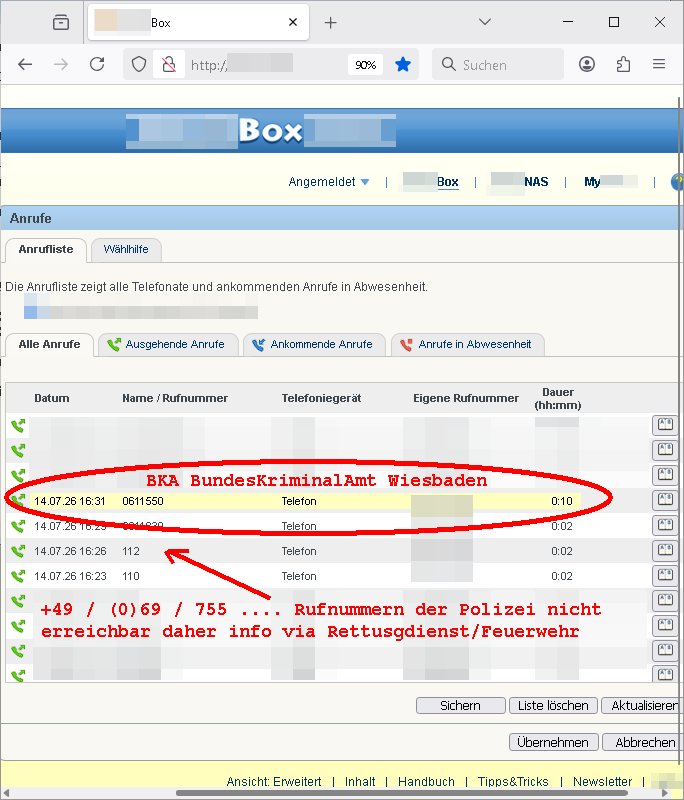Close the Box browser tab

tap(293, 22)
